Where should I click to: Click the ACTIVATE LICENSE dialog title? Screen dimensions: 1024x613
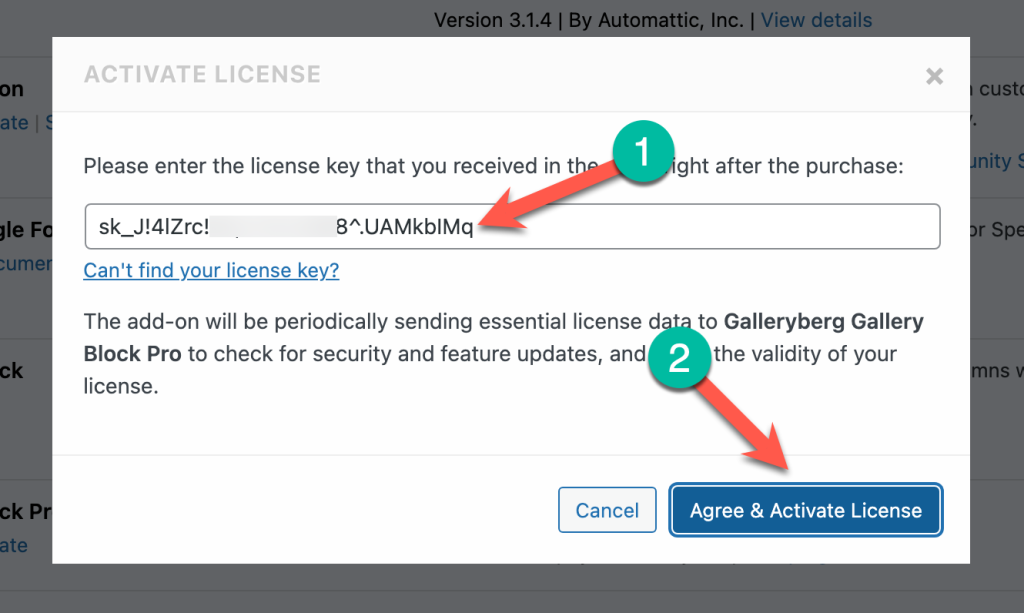202,75
